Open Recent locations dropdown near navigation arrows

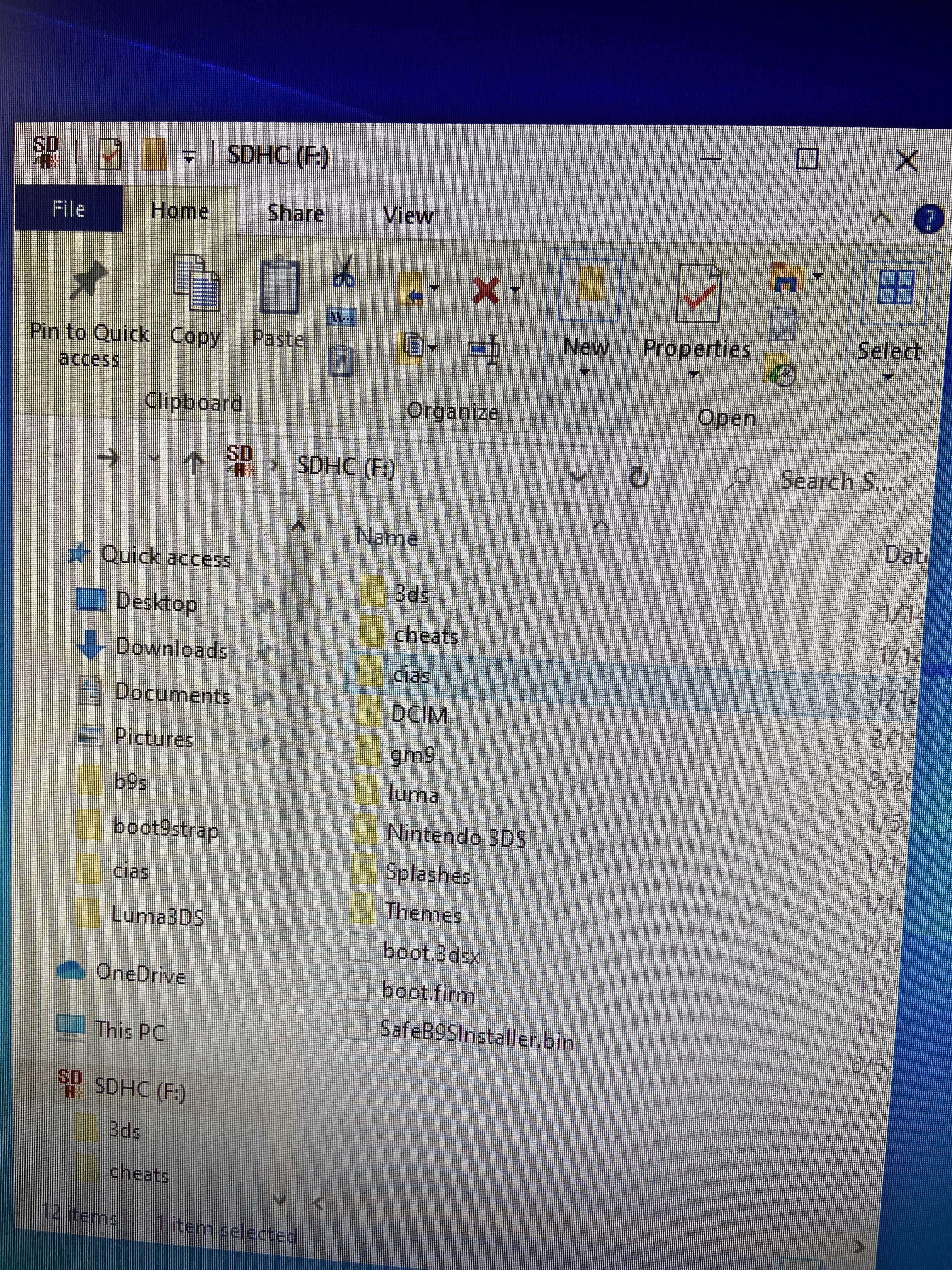[x=153, y=458]
